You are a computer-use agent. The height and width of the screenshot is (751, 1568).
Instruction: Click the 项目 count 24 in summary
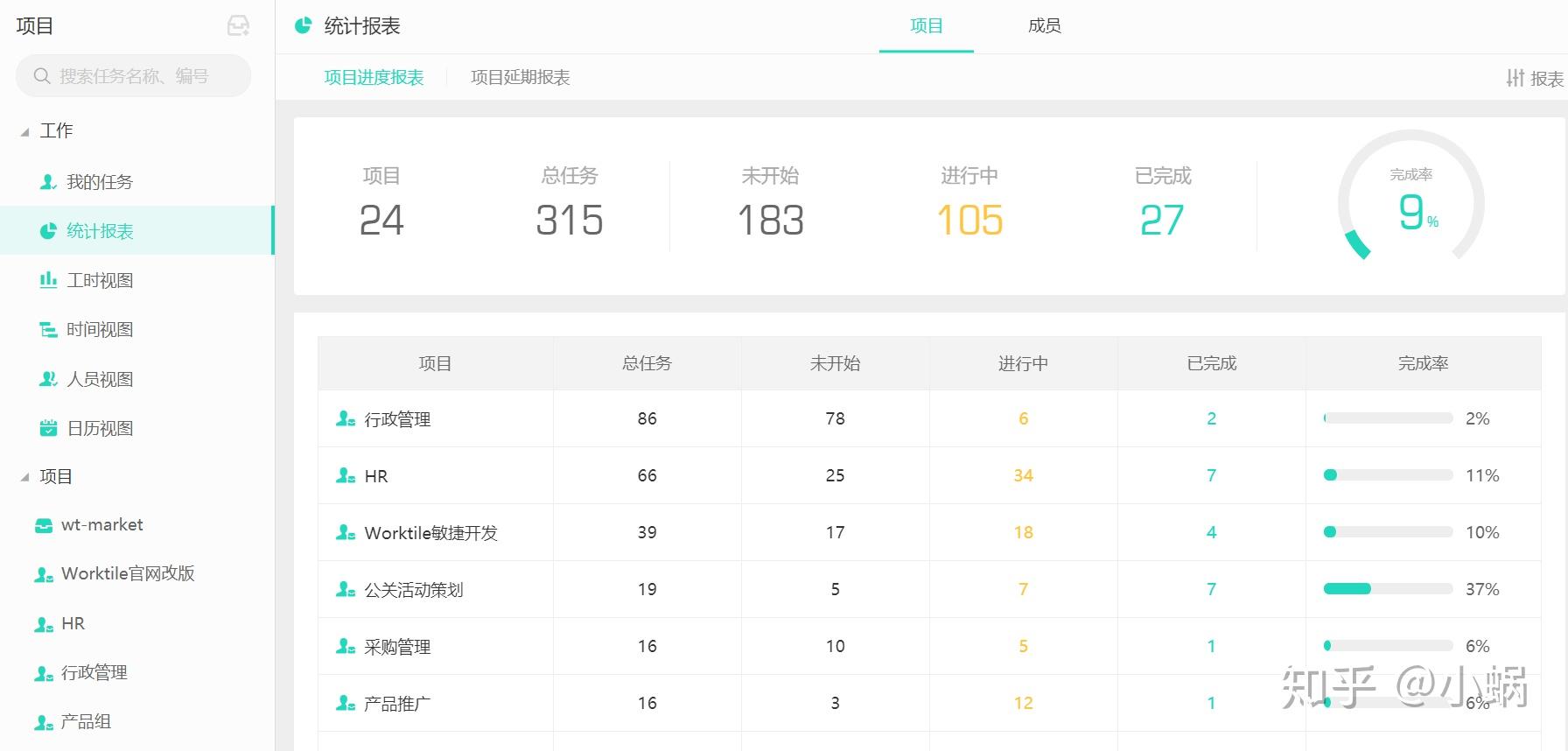381,221
